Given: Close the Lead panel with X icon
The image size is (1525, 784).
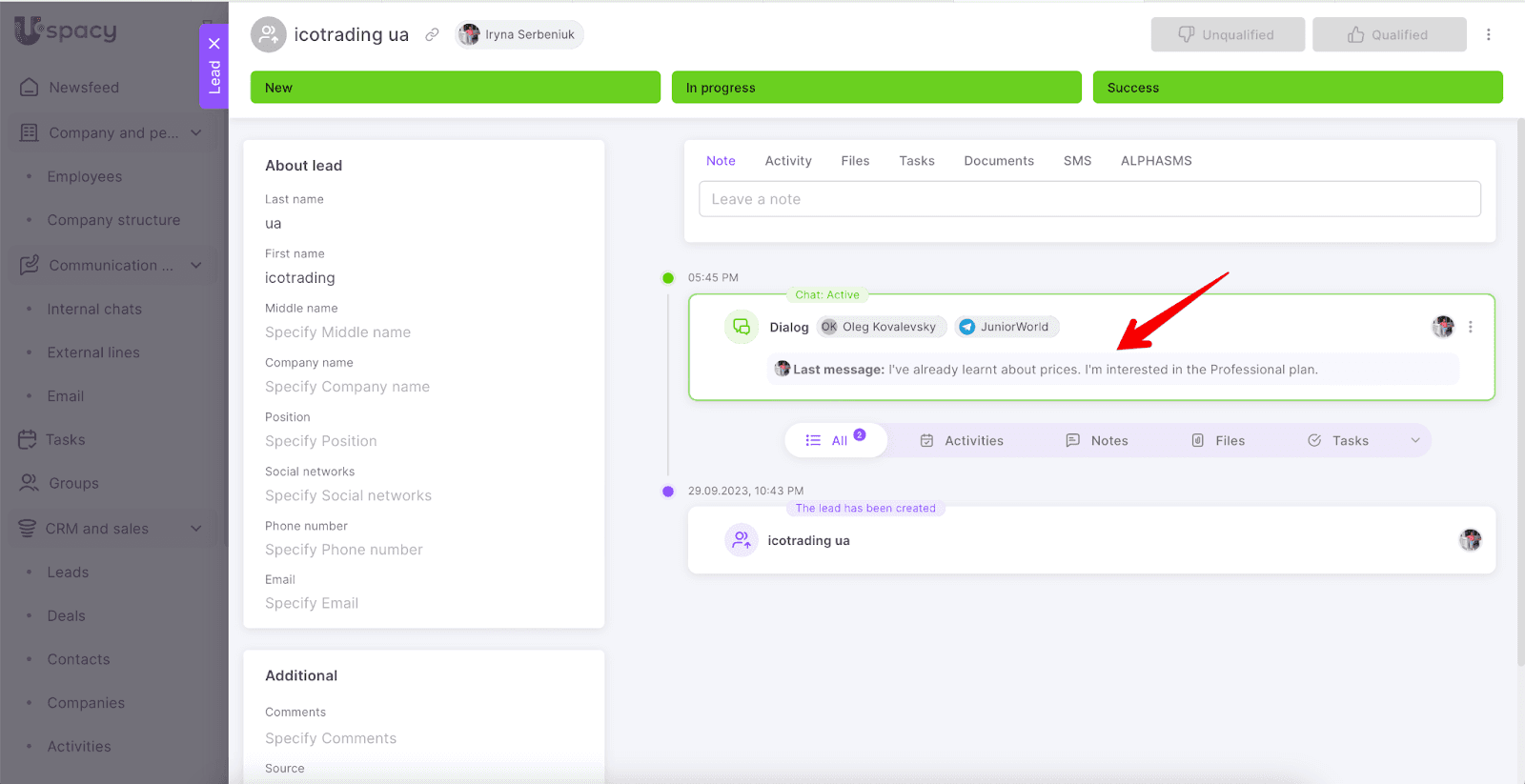Looking at the screenshot, I should pos(214,43).
